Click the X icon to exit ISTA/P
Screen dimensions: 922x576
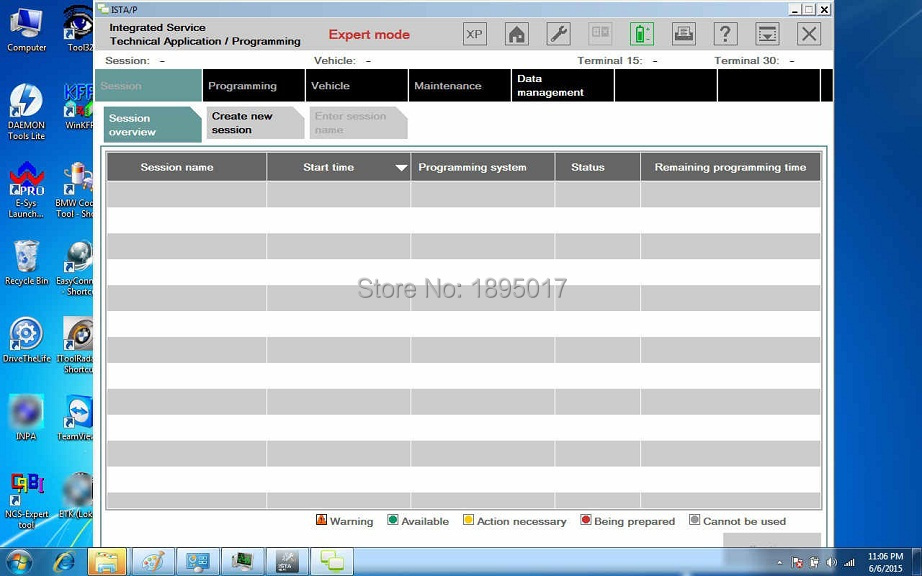pyautogui.click(x=808, y=34)
